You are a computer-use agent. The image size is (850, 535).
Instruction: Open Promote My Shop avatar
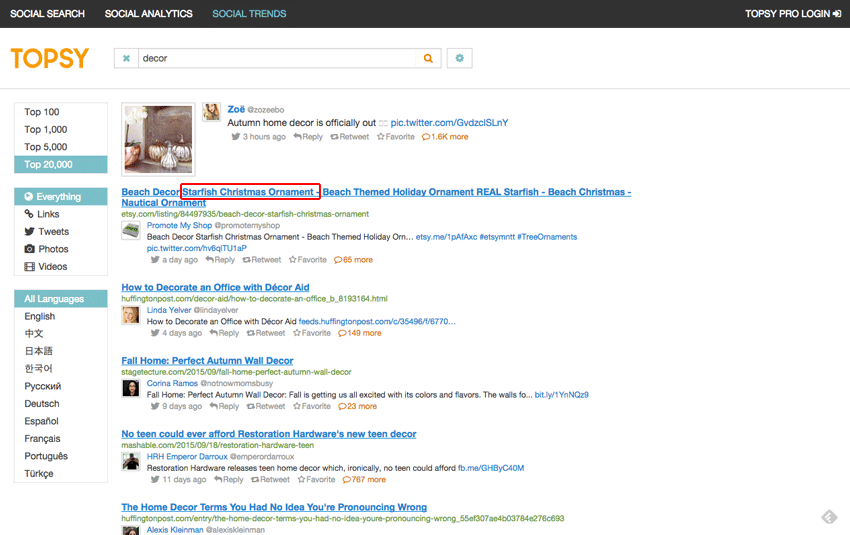click(x=131, y=230)
